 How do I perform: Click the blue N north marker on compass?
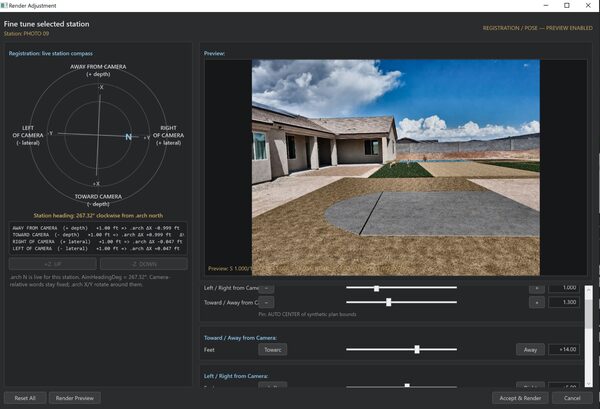click(129, 137)
